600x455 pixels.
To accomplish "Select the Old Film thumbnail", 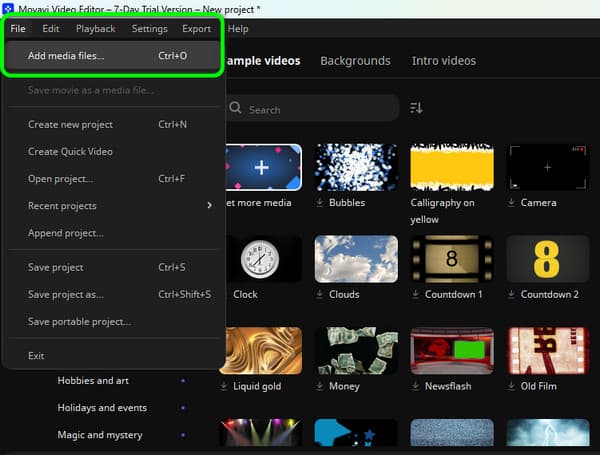I will pos(548,351).
